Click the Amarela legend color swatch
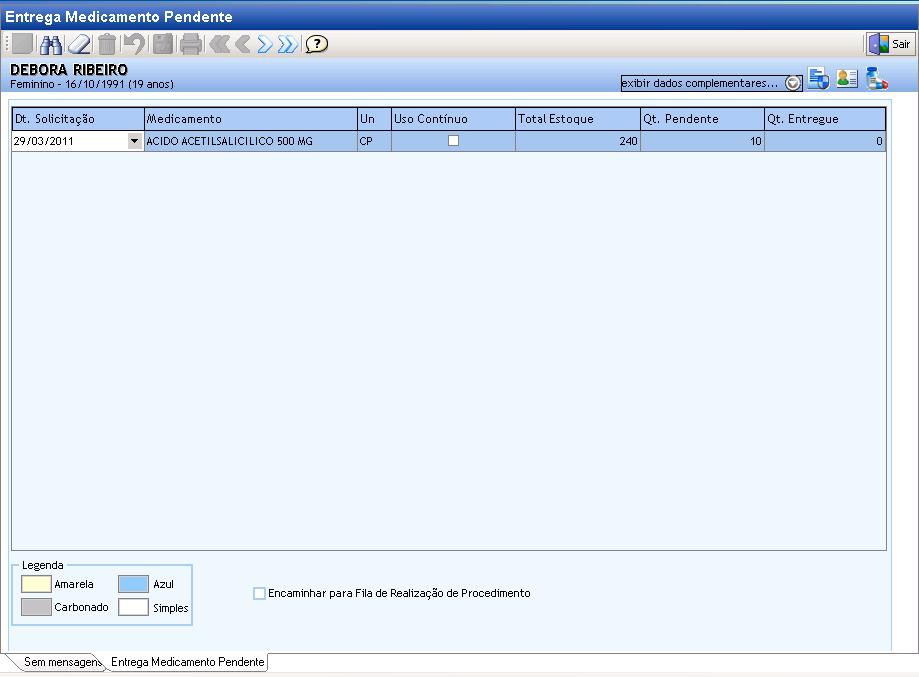This screenshot has height=677, width=919. pos(36,584)
